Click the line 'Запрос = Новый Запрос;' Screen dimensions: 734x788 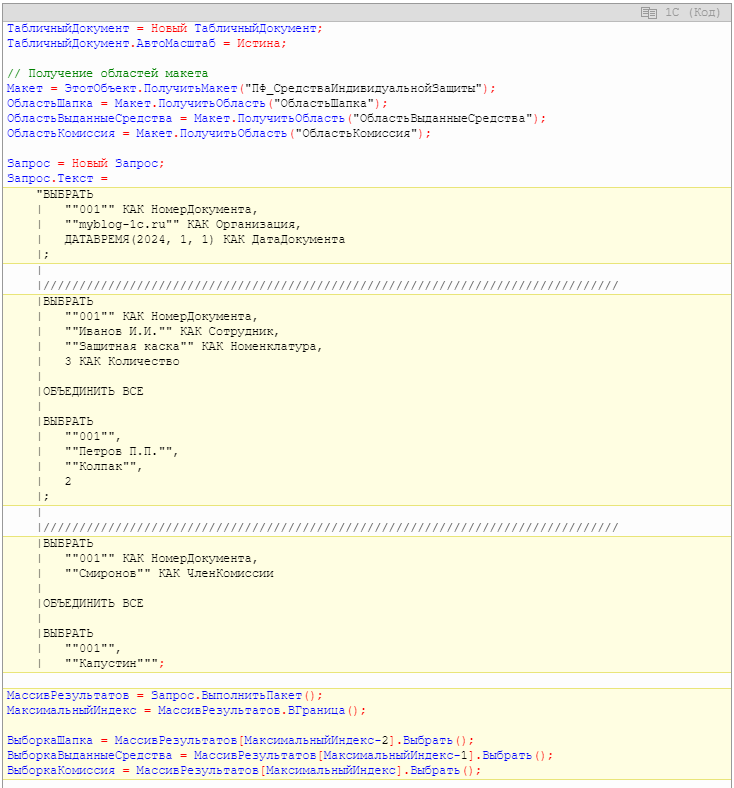tap(86, 164)
